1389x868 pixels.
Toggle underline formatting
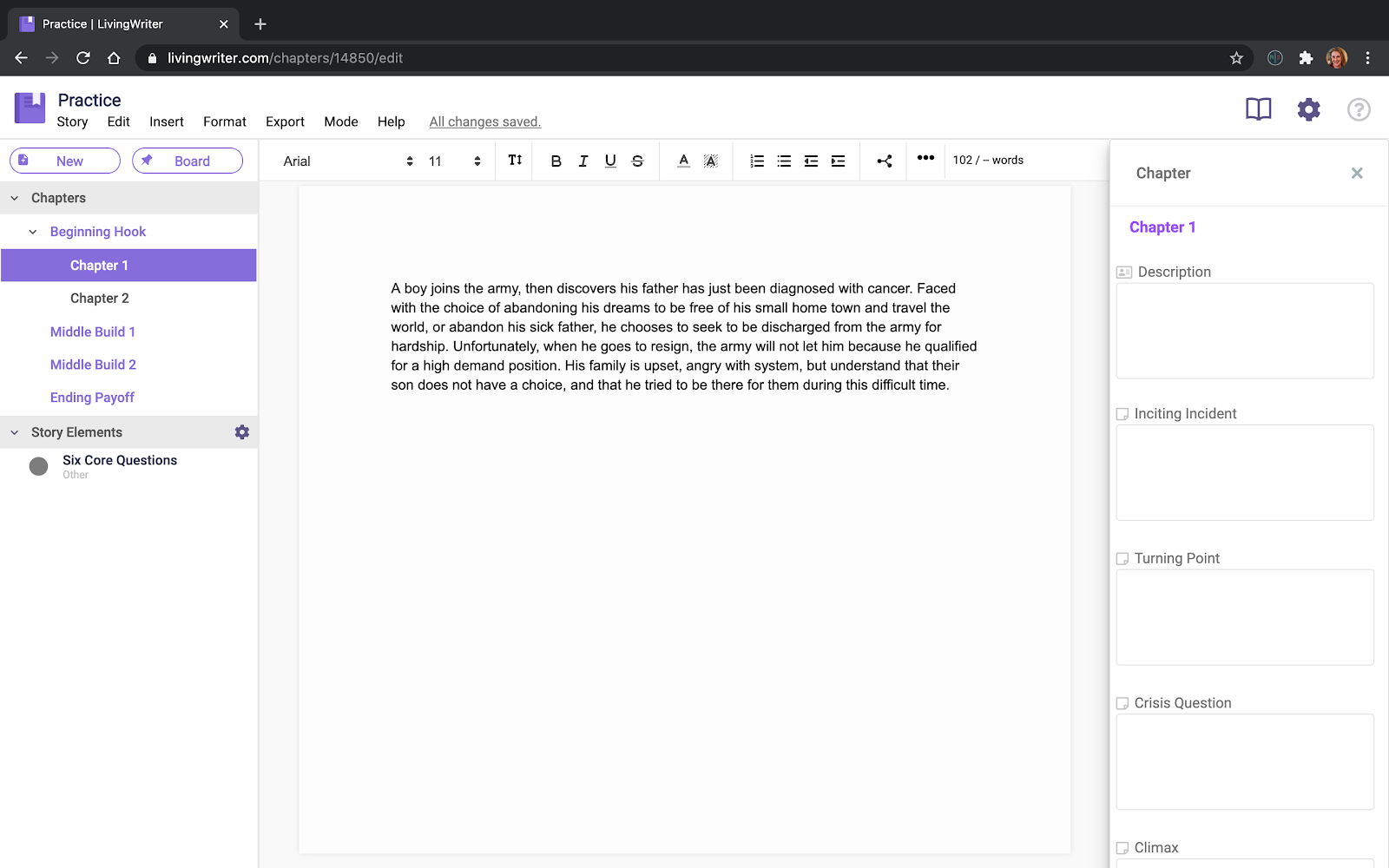610,161
